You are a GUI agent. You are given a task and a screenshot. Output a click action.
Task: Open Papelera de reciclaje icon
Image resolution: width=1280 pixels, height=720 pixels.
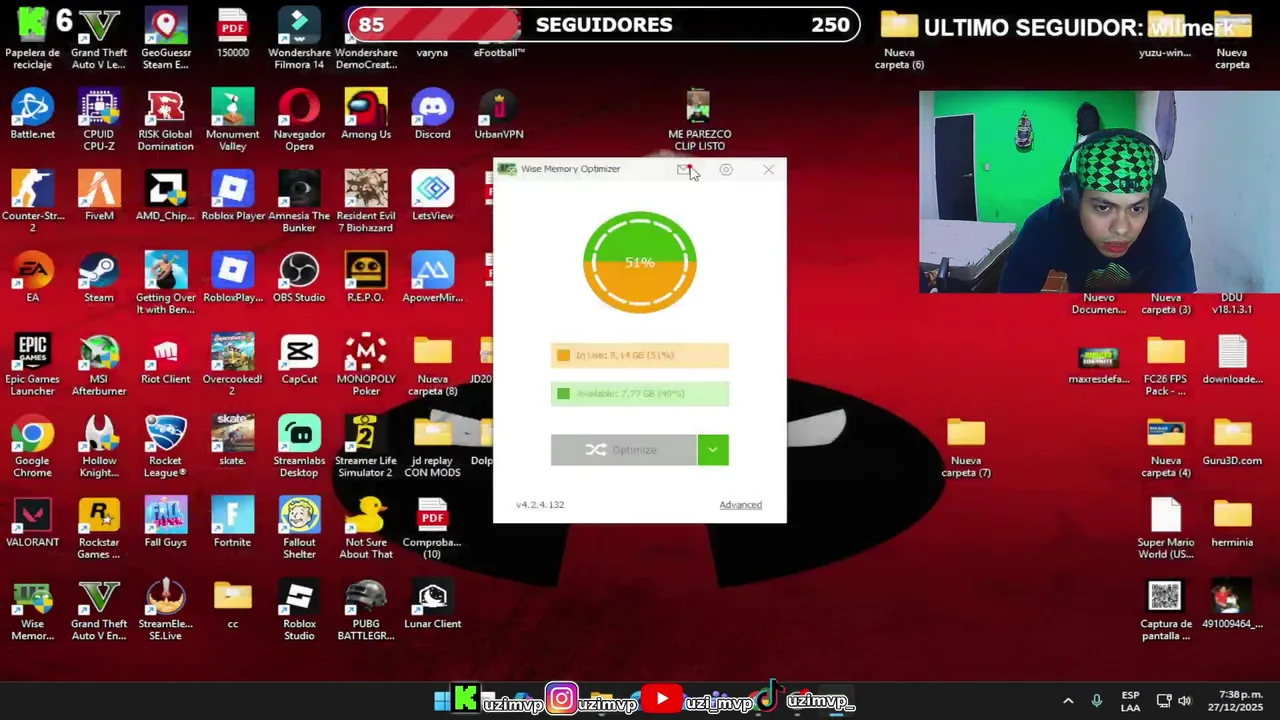click(x=33, y=40)
